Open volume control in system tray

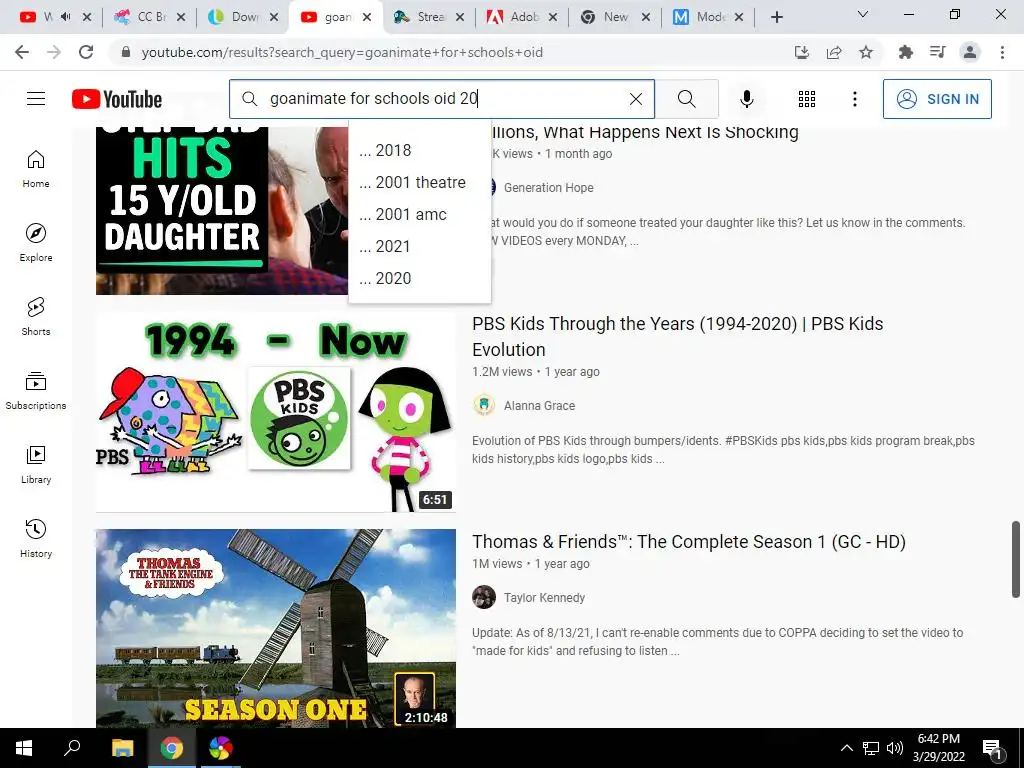(x=895, y=748)
